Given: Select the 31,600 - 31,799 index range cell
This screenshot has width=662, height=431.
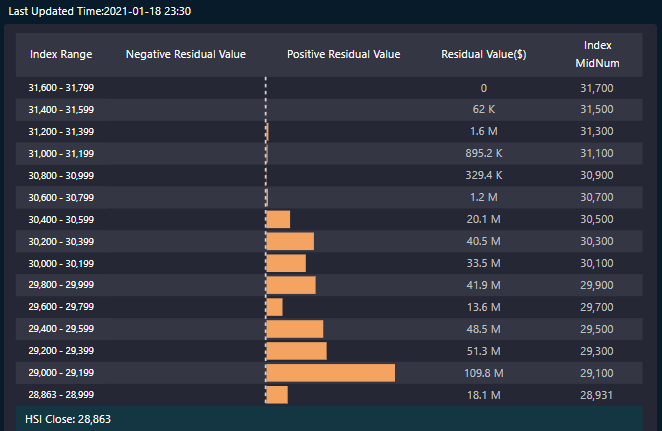Looking at the screenshot, I should (x=61, y=88).
